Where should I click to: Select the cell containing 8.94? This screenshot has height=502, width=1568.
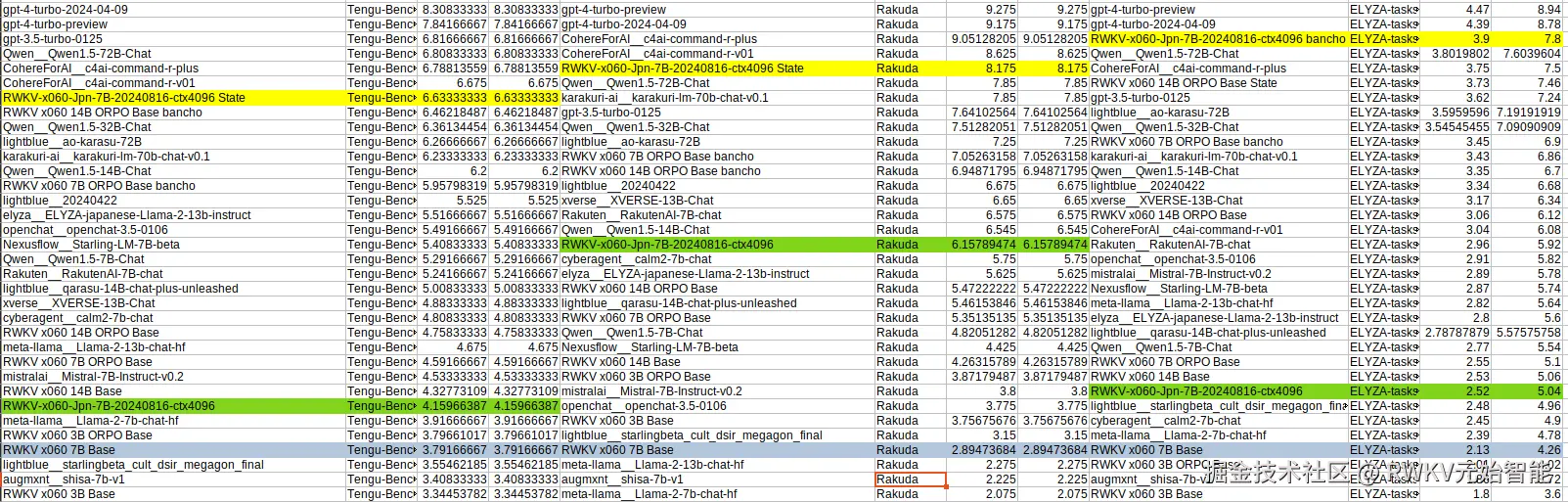pyautogui.click(x=1527, y=10)
